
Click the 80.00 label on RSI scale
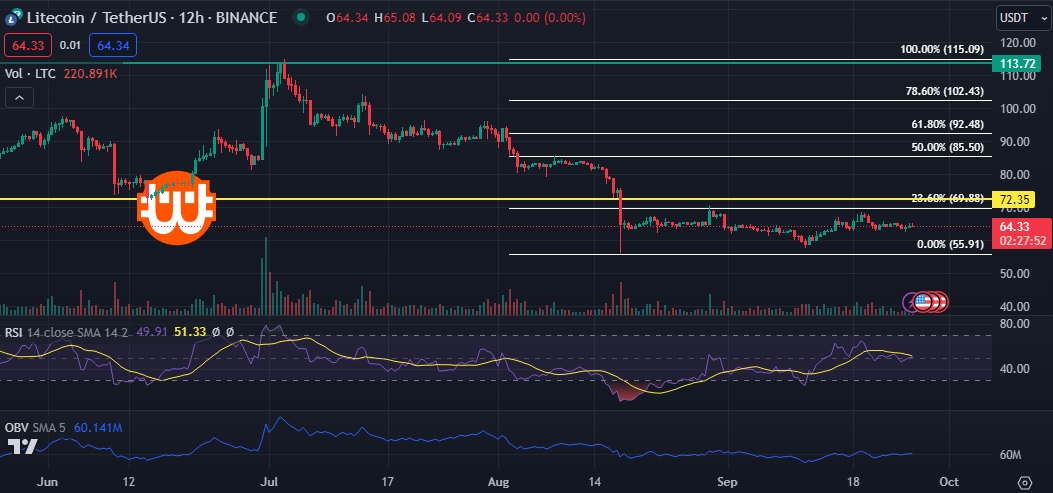tap(1016, 324)
